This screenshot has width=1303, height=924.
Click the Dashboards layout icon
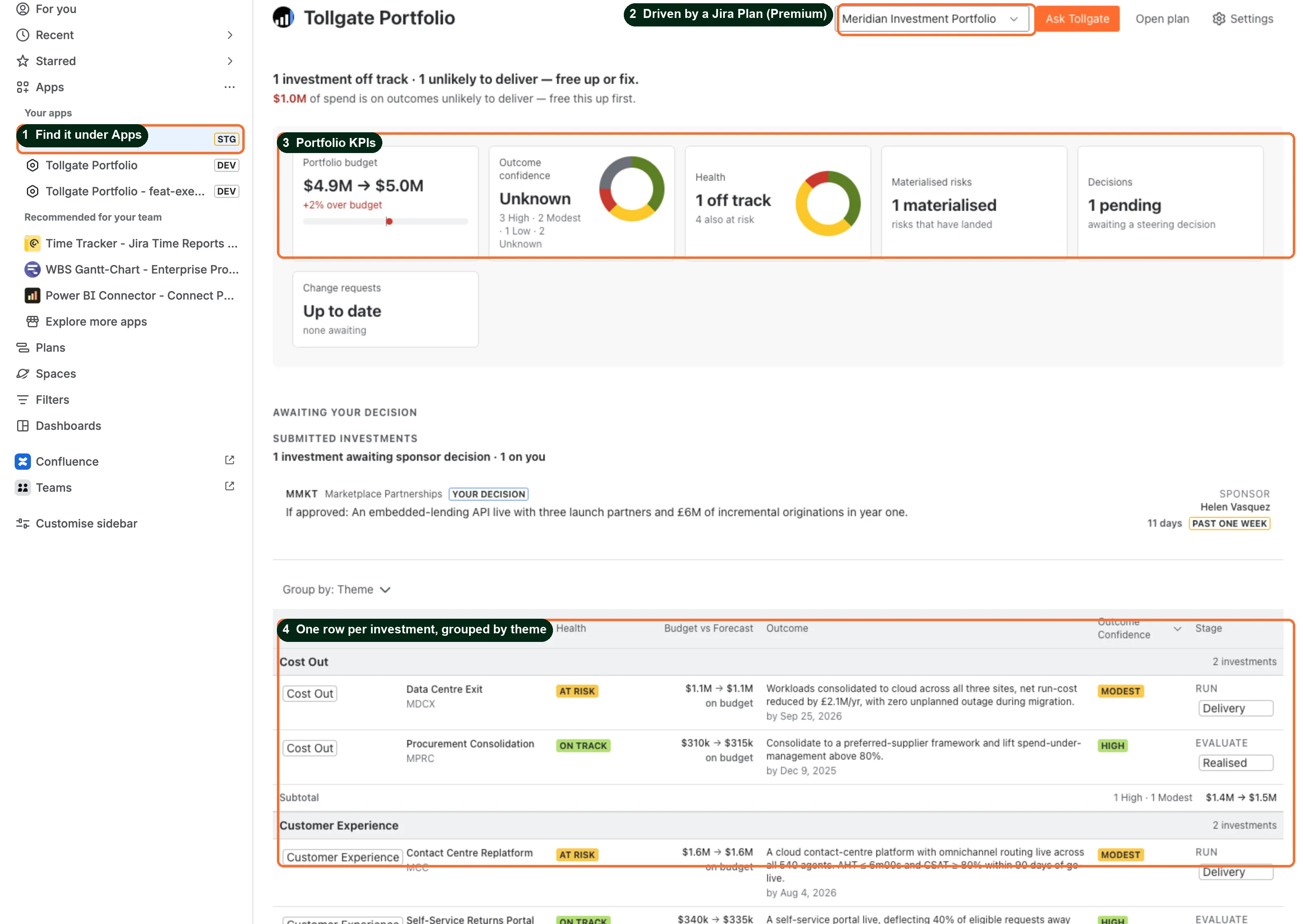(x=23, y=426)
